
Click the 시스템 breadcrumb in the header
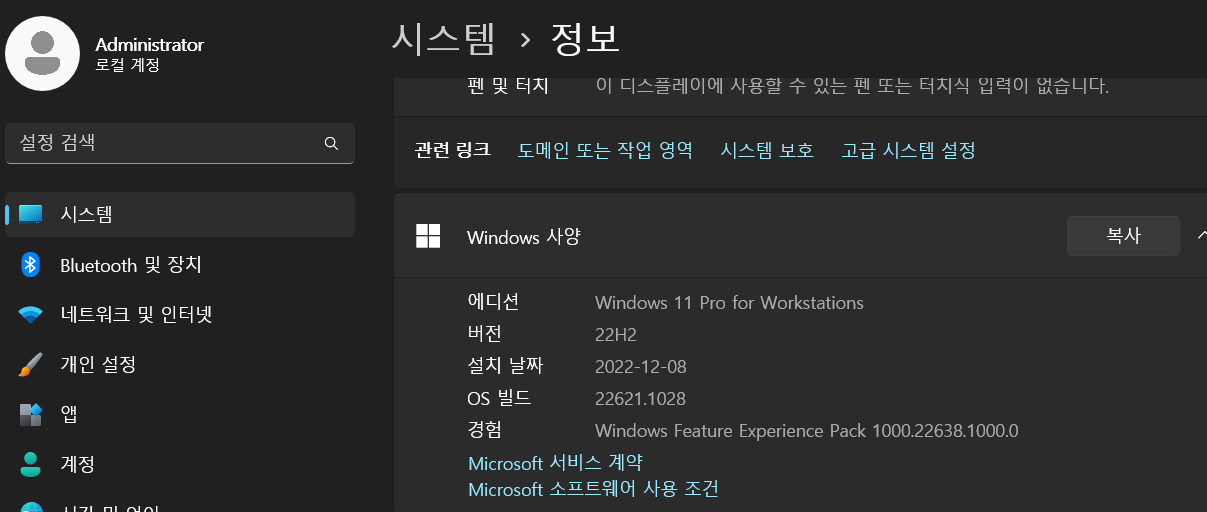[443, 39]
